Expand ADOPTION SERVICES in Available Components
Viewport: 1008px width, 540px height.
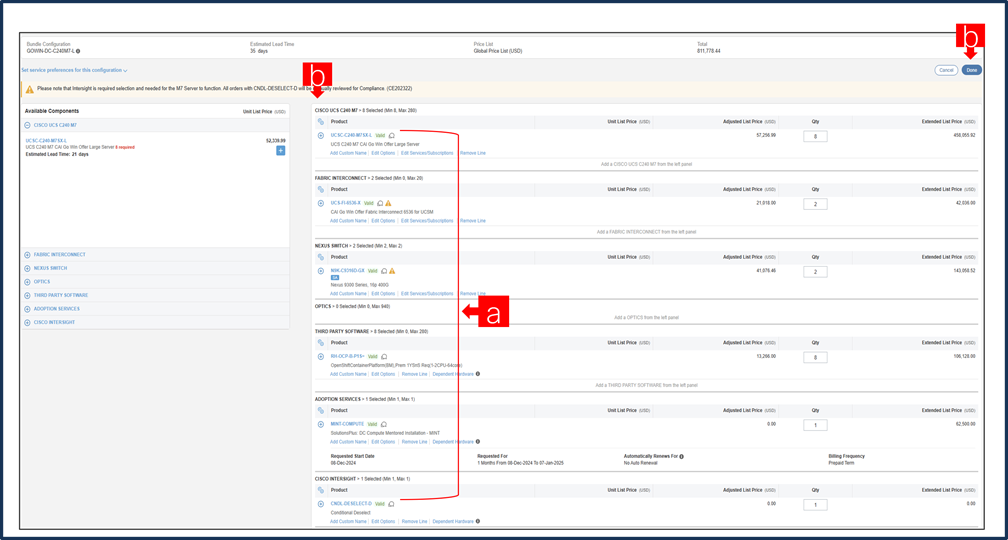click(28, 309)
